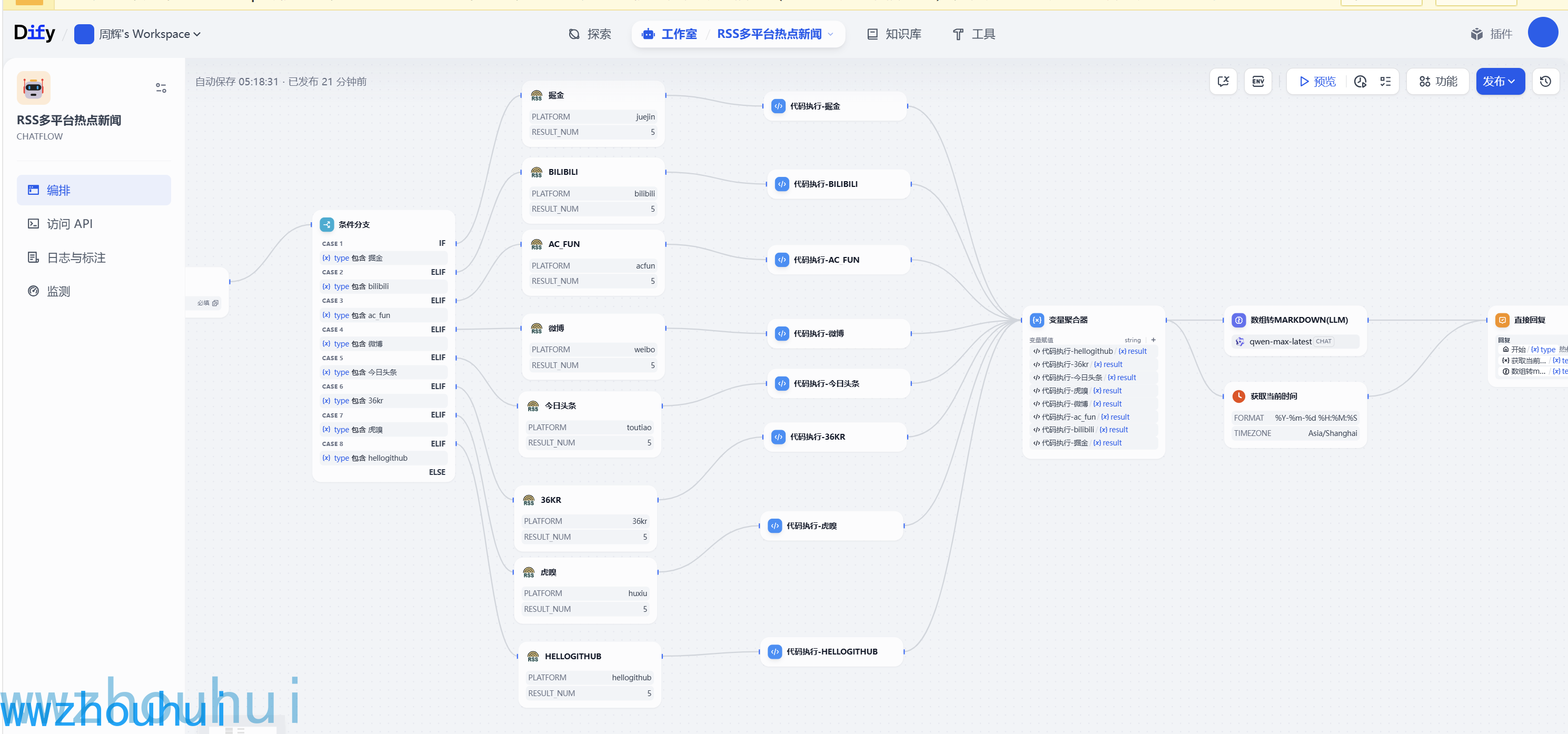Screen dimensions: 1568x734
Task: Click the 预览 (Preview) button
Action: (x=1317, y=82)
